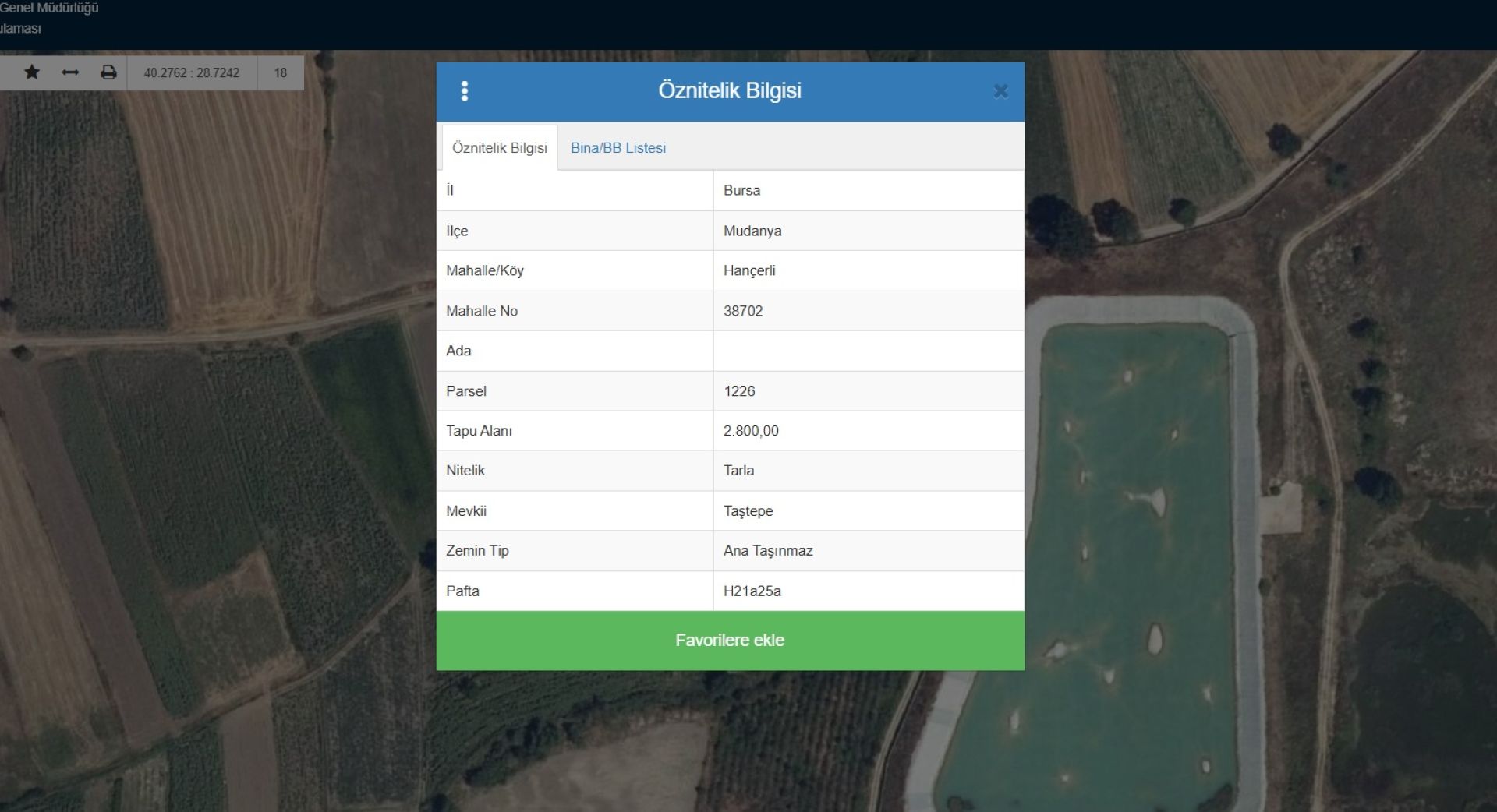Viewport: 1497px width, 812px height.
Task: Click the Tapu Alanı label cell
Action: 575,431
